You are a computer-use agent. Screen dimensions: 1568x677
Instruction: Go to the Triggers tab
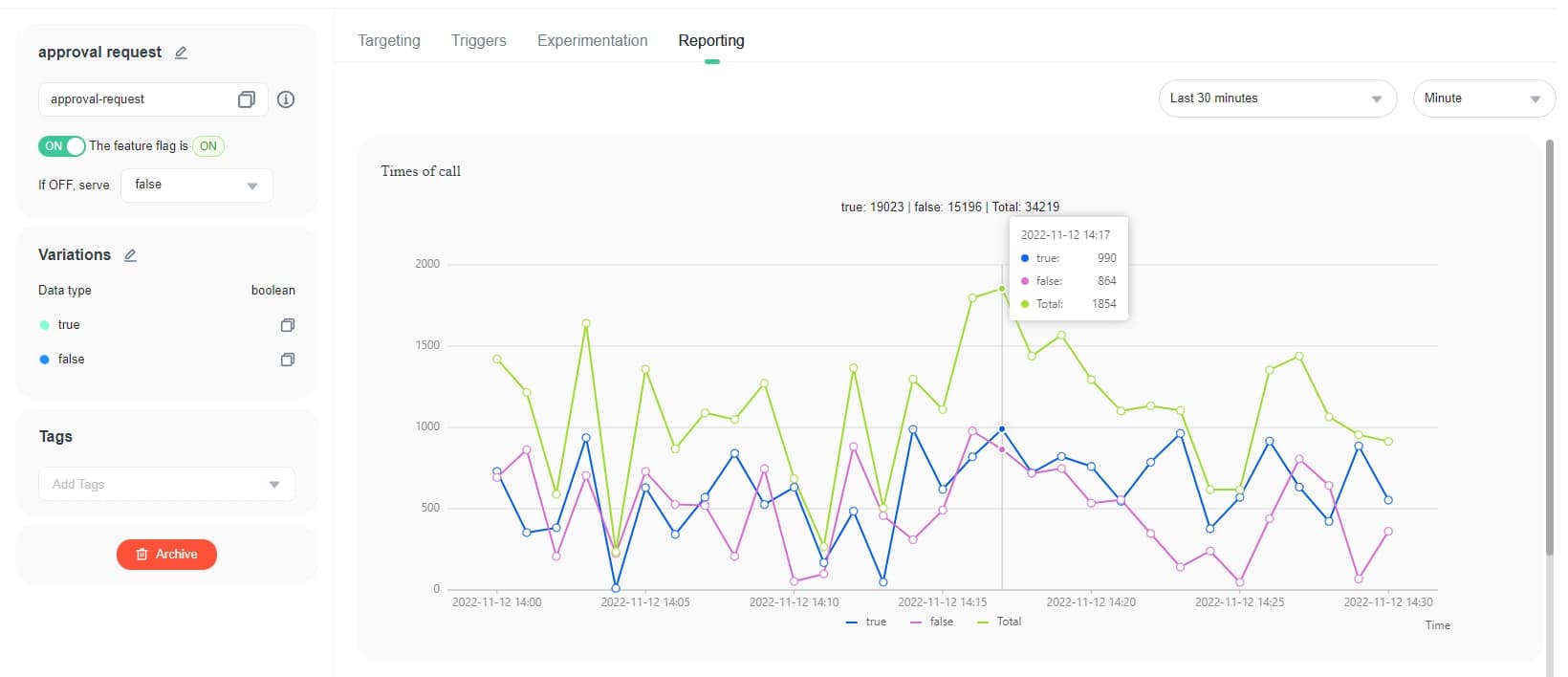[x=478, y=41]
